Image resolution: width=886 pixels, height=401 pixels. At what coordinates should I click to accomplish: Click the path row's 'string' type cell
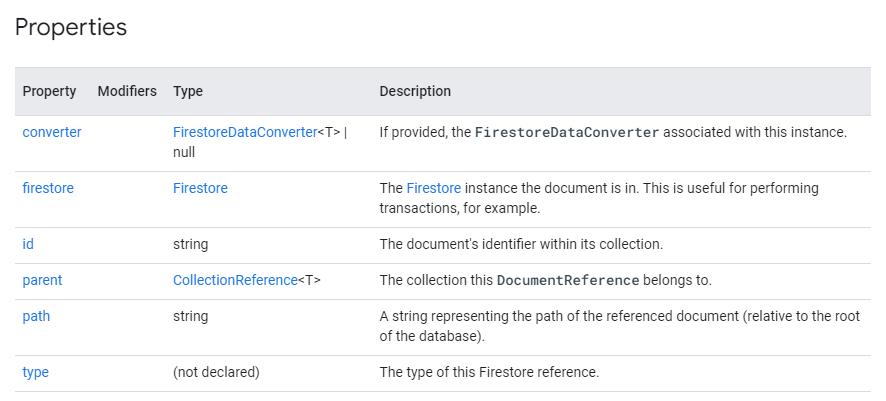point(190,316)
